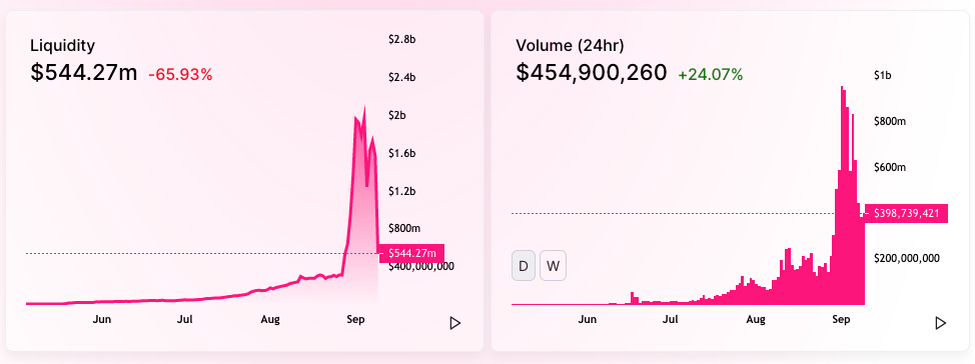Click the play icon under Liquidity chart
This screenshot has height=364, width=975.
[455, 323]
